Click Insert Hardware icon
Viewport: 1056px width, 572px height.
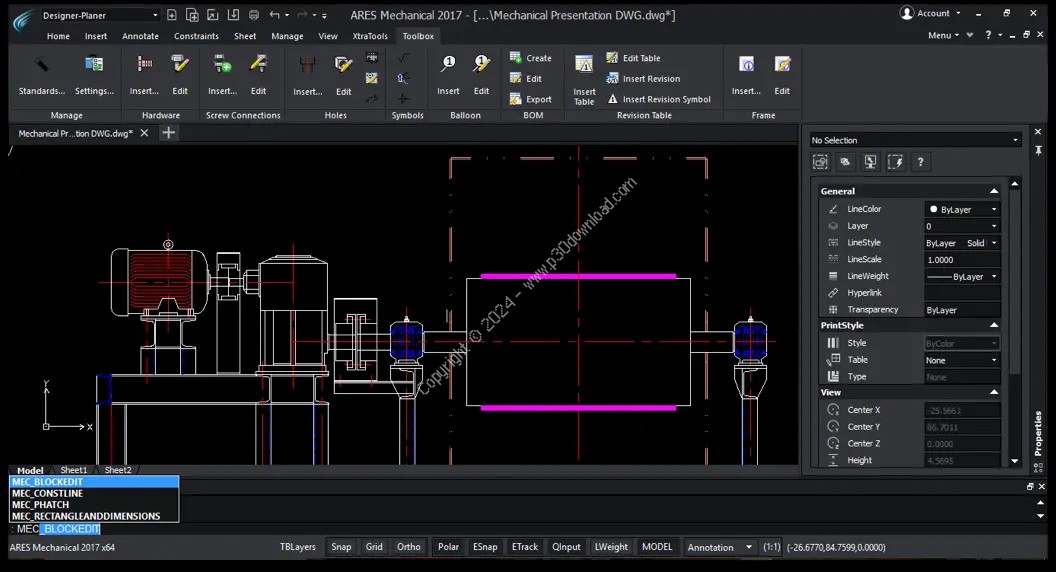(x=144, y=65)
